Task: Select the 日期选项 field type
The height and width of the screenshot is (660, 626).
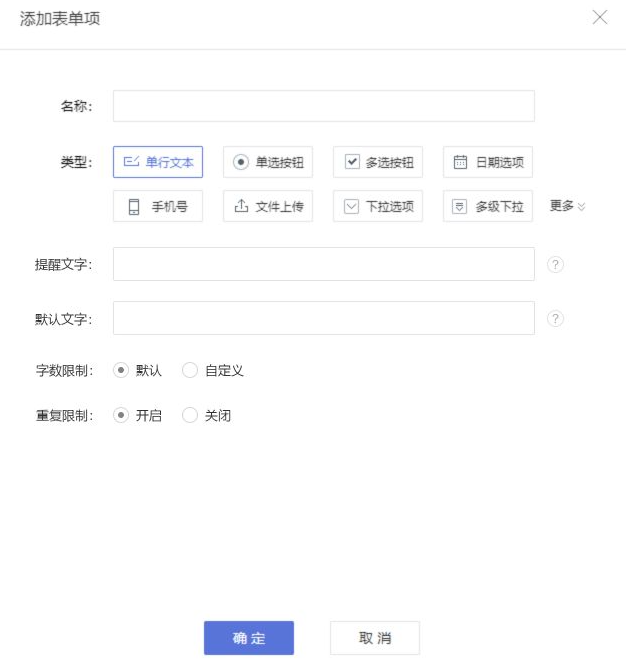Action: point(487,162)
